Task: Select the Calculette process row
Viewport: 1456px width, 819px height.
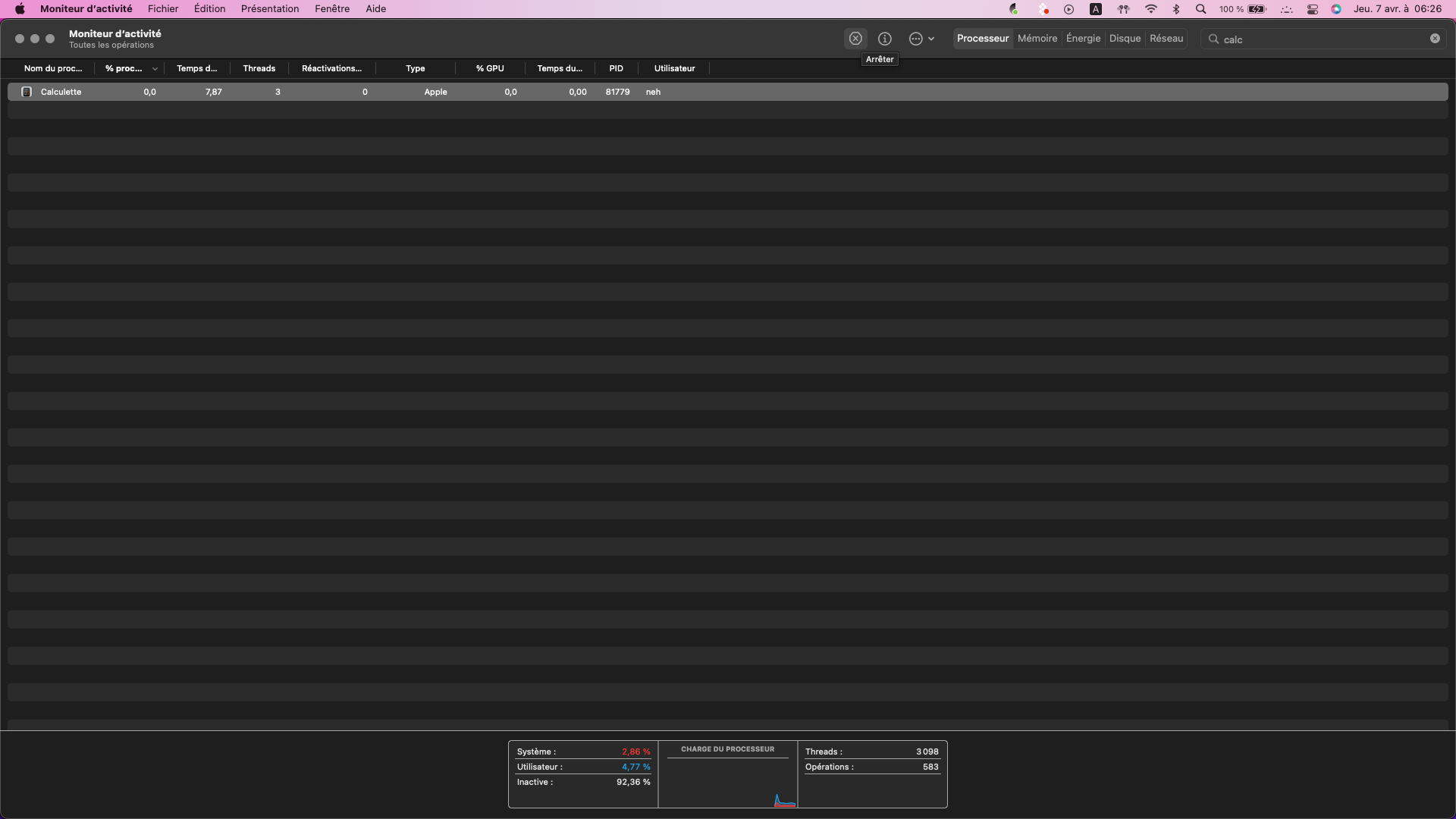Action: pos(303,91)
